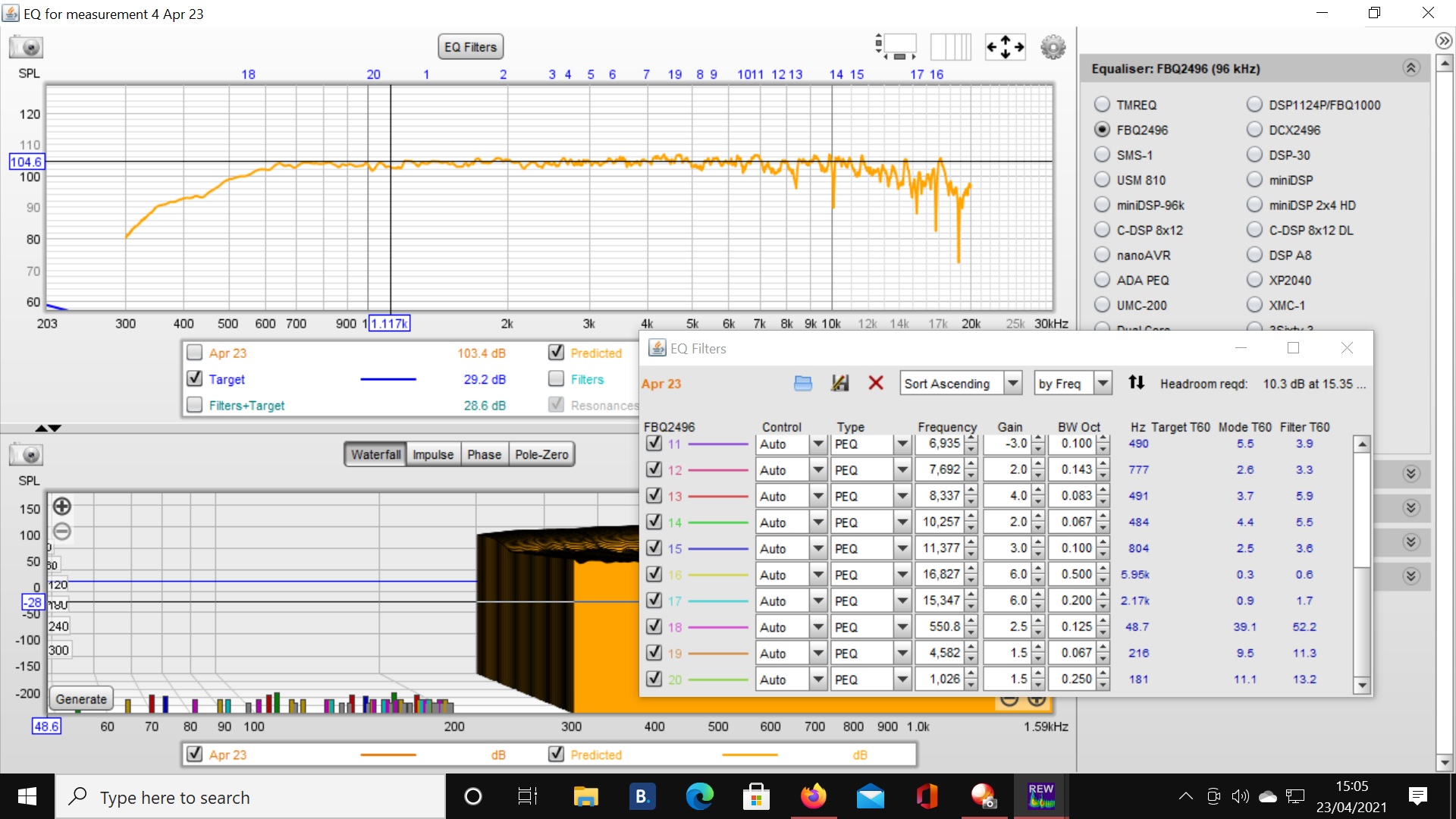Click frequency field of filter 17

point(939,601)
